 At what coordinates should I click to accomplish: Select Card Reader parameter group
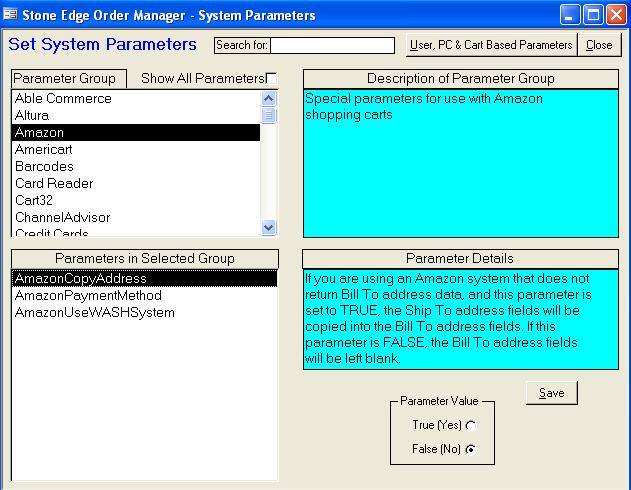tap(136, 183)
